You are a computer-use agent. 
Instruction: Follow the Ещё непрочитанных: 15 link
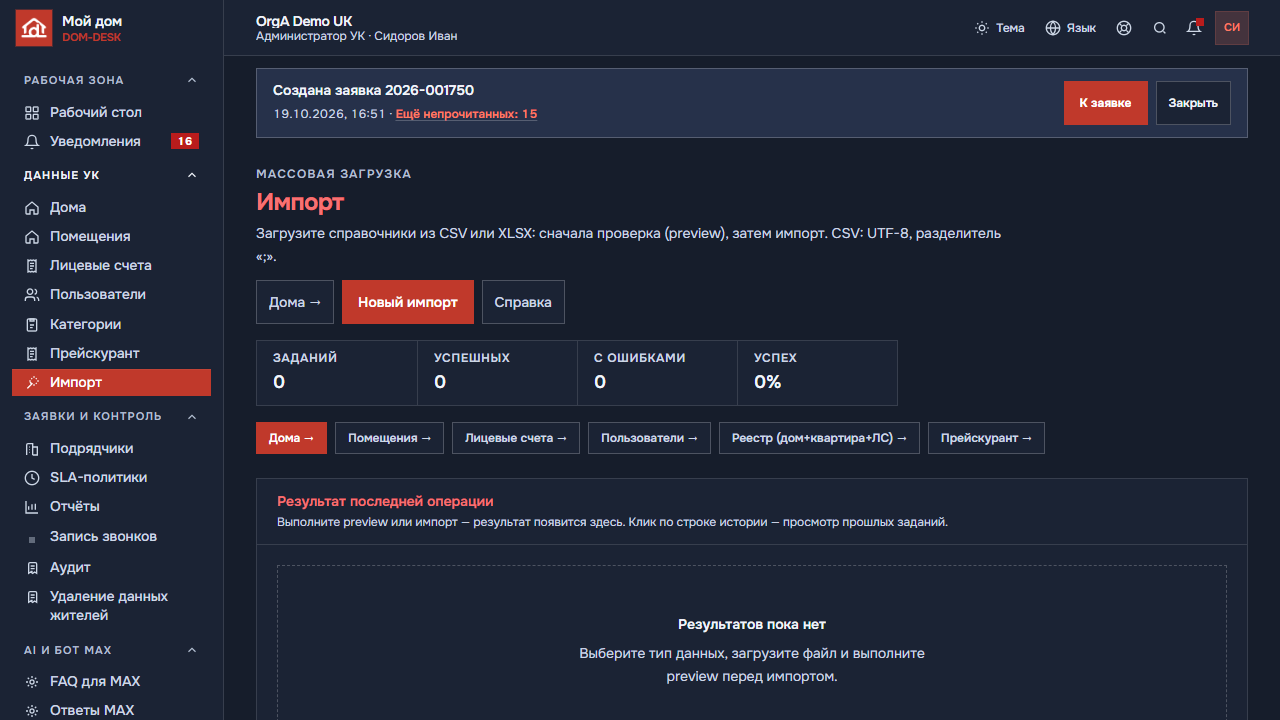coord(467,114)
